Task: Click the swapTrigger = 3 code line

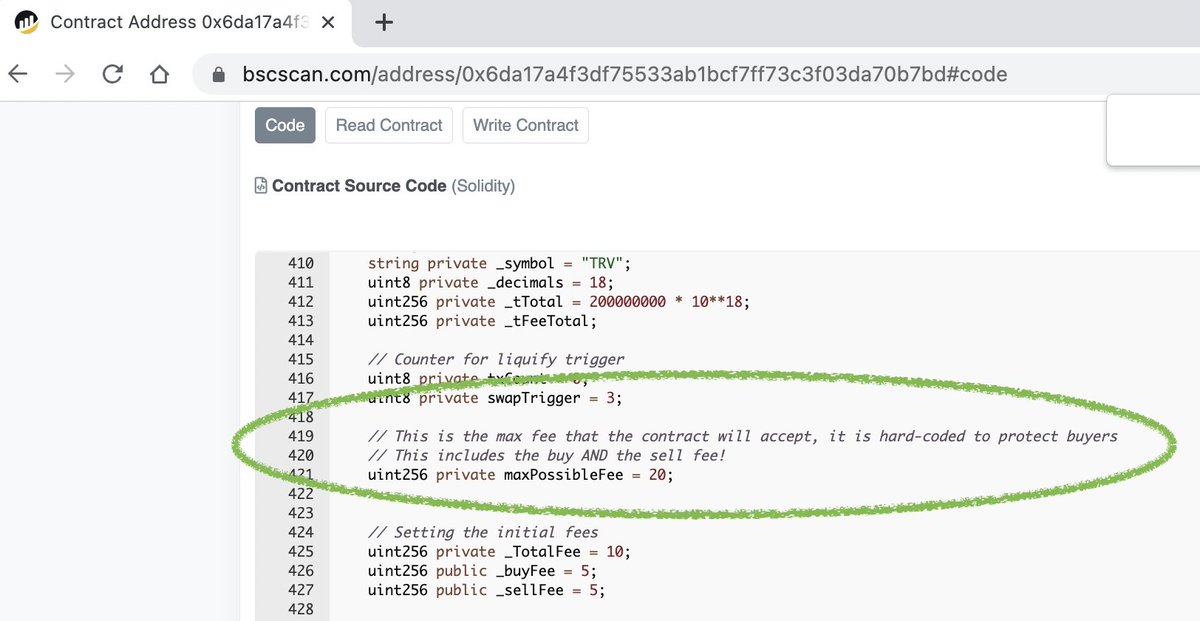Action: point(494,398)
